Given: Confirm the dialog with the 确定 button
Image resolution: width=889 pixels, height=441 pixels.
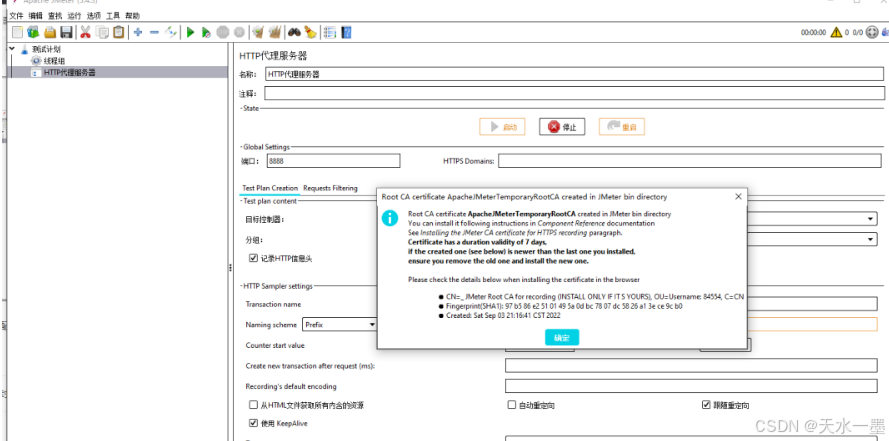Looking at the screenshot, I should click(562, 337).
